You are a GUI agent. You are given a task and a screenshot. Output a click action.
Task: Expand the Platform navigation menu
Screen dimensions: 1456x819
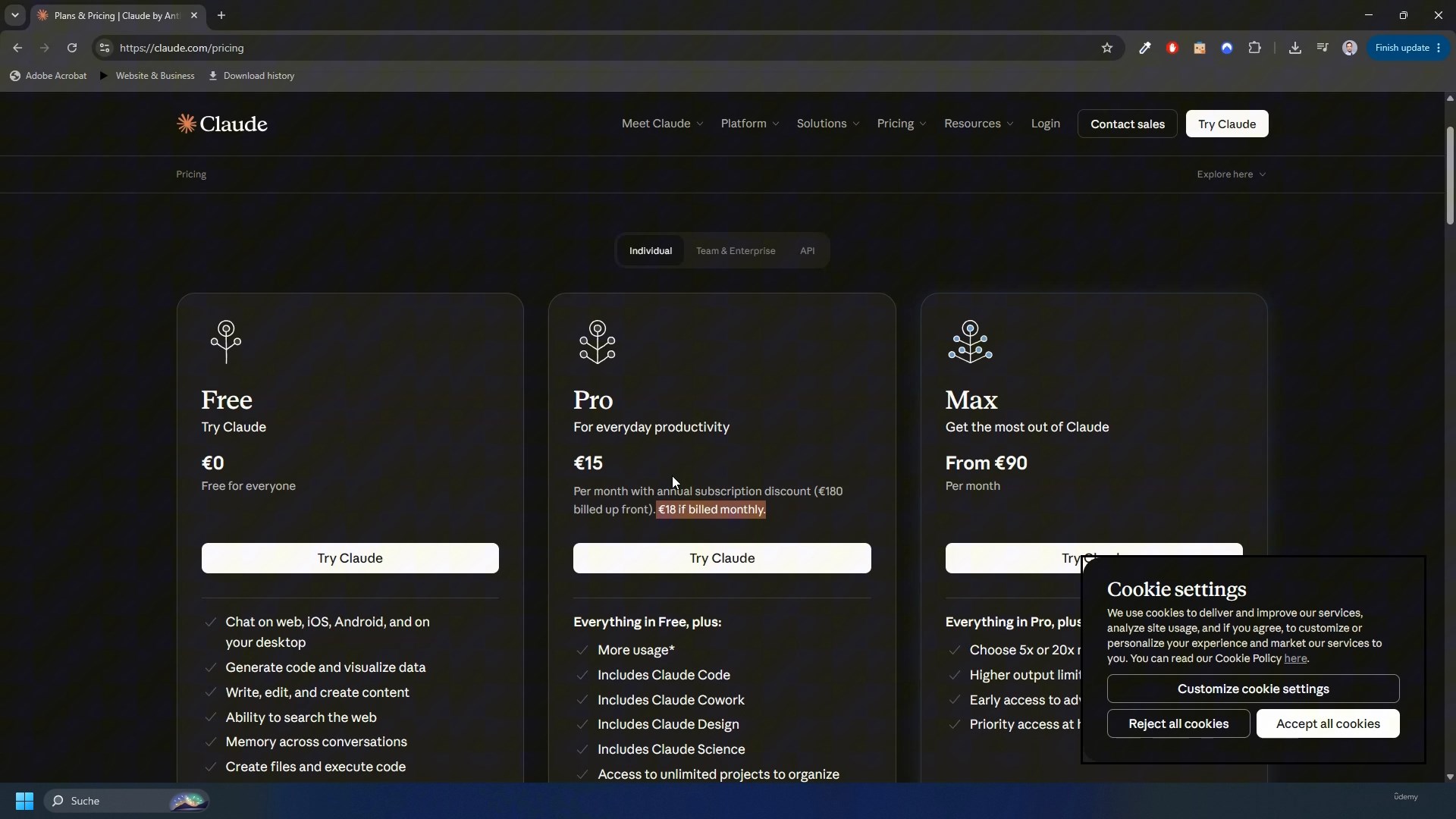tap(750, 124)
